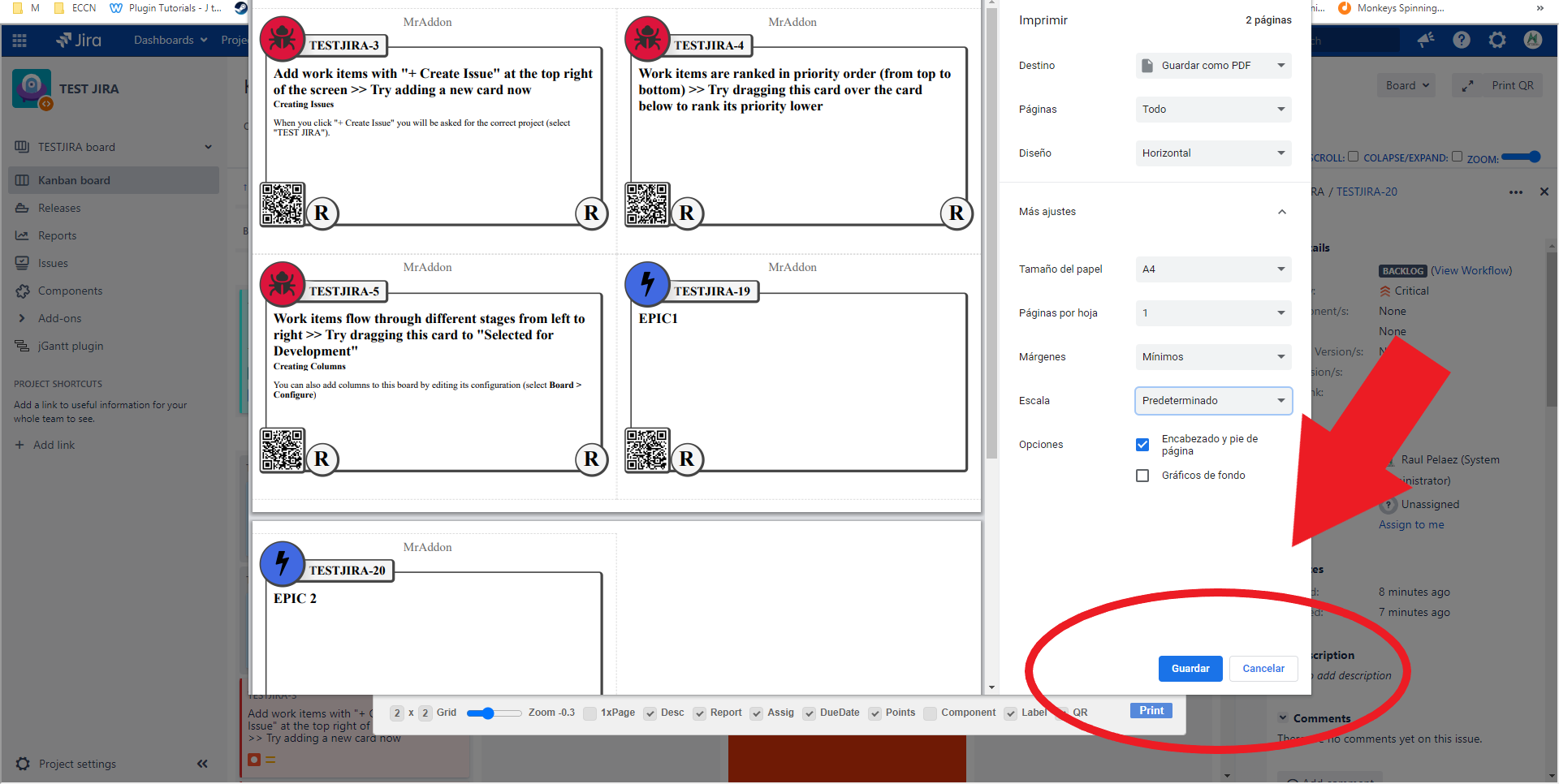Click QR code on TESTJIRA-3 card
This screenshot has width=1559, height=784.
[283, 204]
